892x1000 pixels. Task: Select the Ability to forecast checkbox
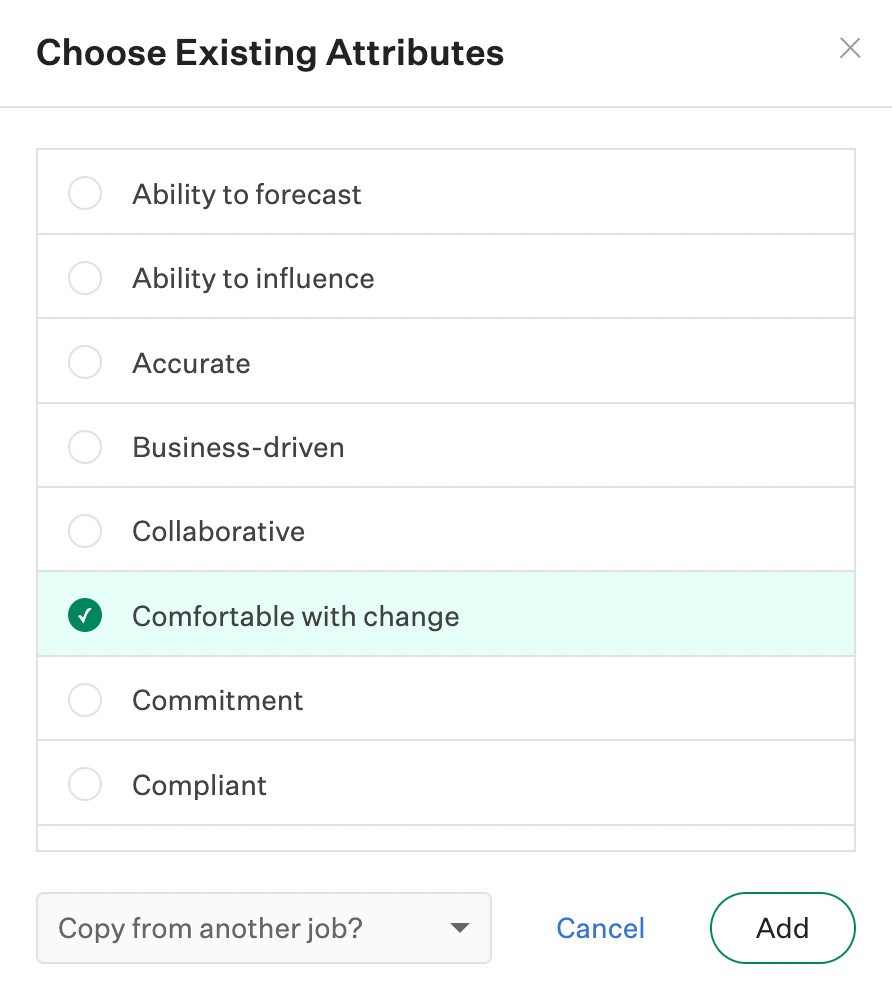[x=85, y=193]
